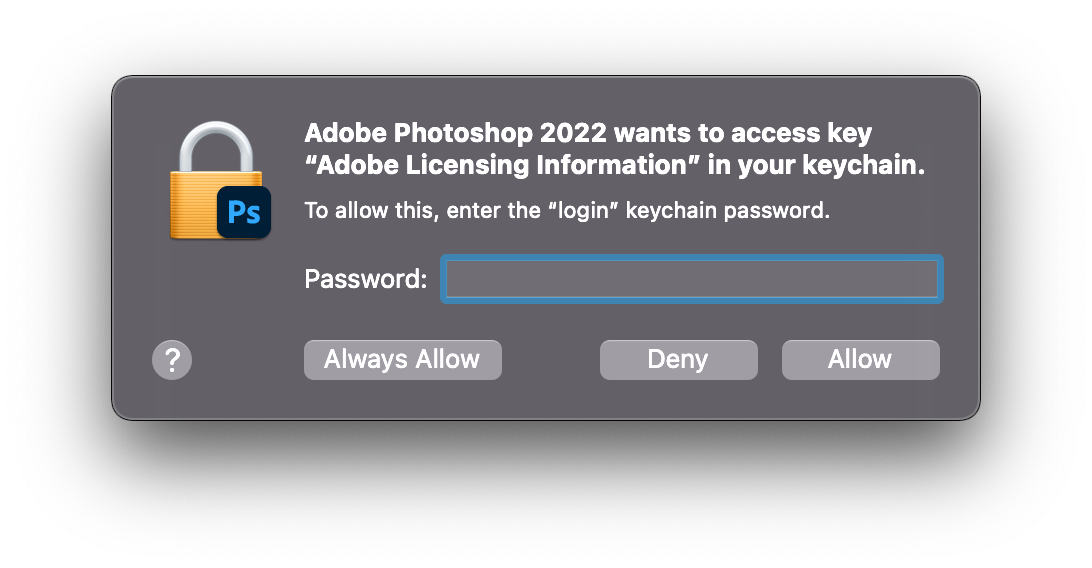Focus the Password input field
Screen dimensions: 1092x568
point(692,279)
